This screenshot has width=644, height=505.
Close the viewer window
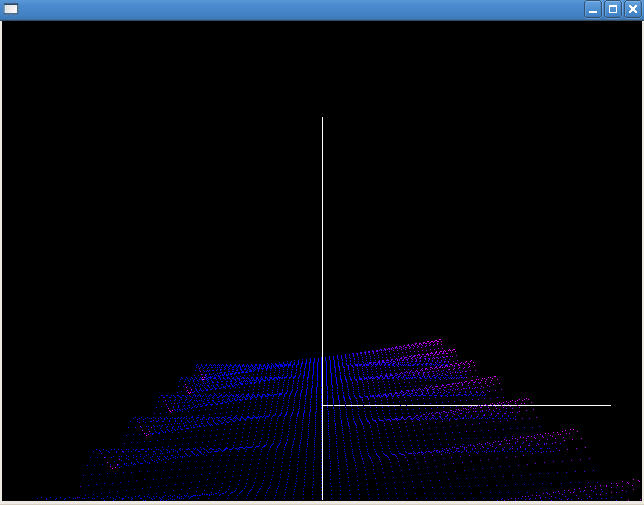[x=632, y=9]
